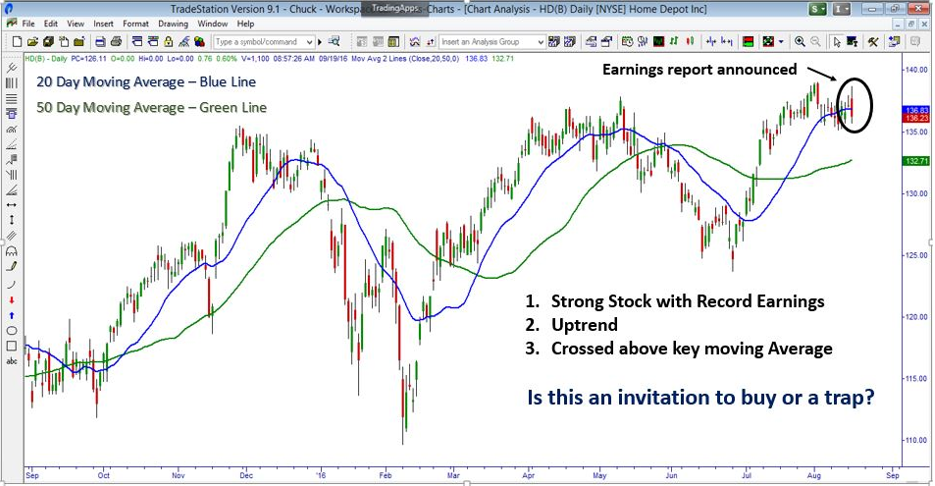Image resolution: width=935 pixels, height=486 pixels.
Task: Click into the Type a symbol/command field
Action: click(x=263, y=42)
